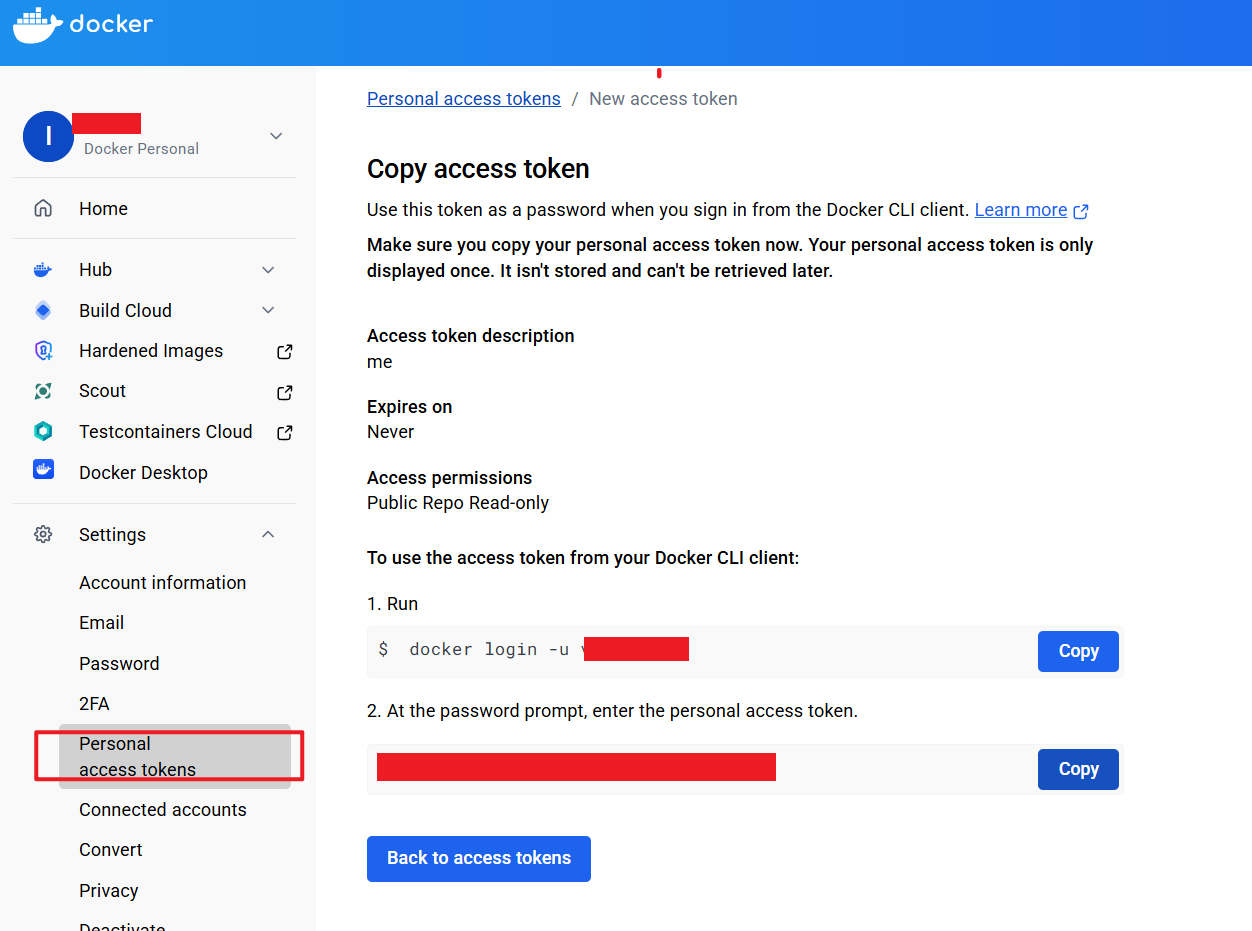Open 2FA settings page
The width and height of the screenshot is (1252, 931).
[x=94, y=704]
